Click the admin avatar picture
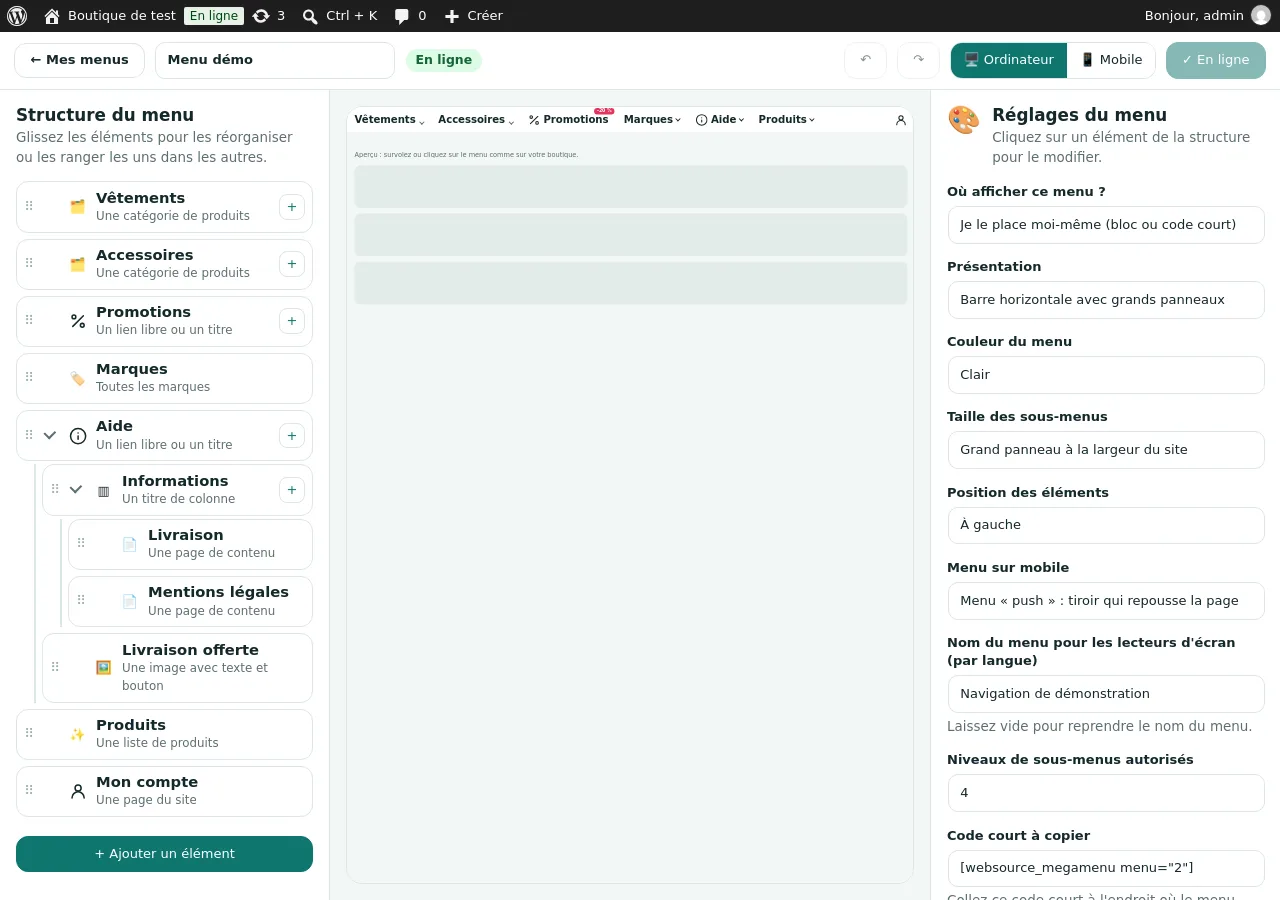1280x900 pixels. point(1261,16)
